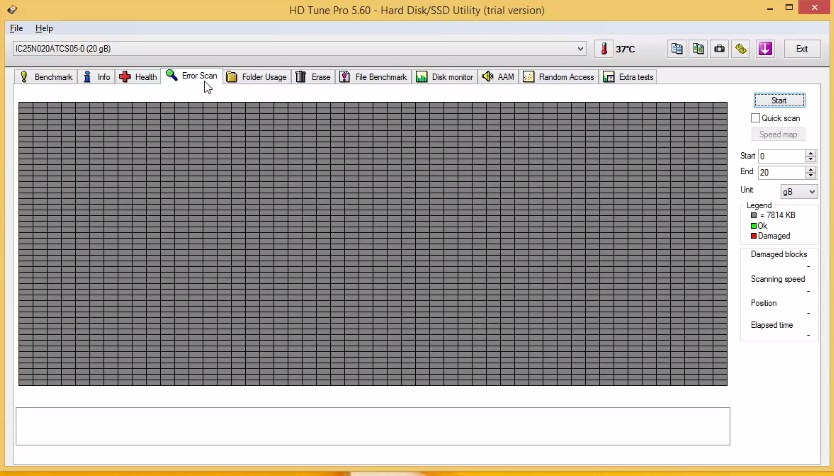Open the options wrench icon

[x=741, y=49]
